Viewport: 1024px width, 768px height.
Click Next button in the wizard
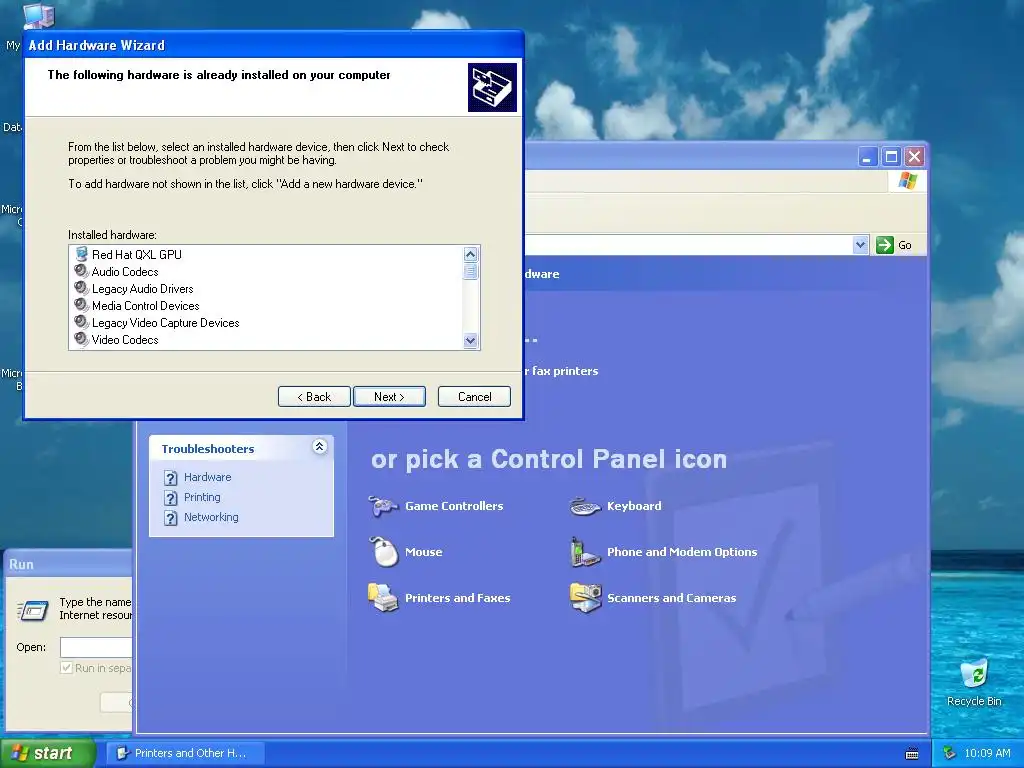pos(389,396)
